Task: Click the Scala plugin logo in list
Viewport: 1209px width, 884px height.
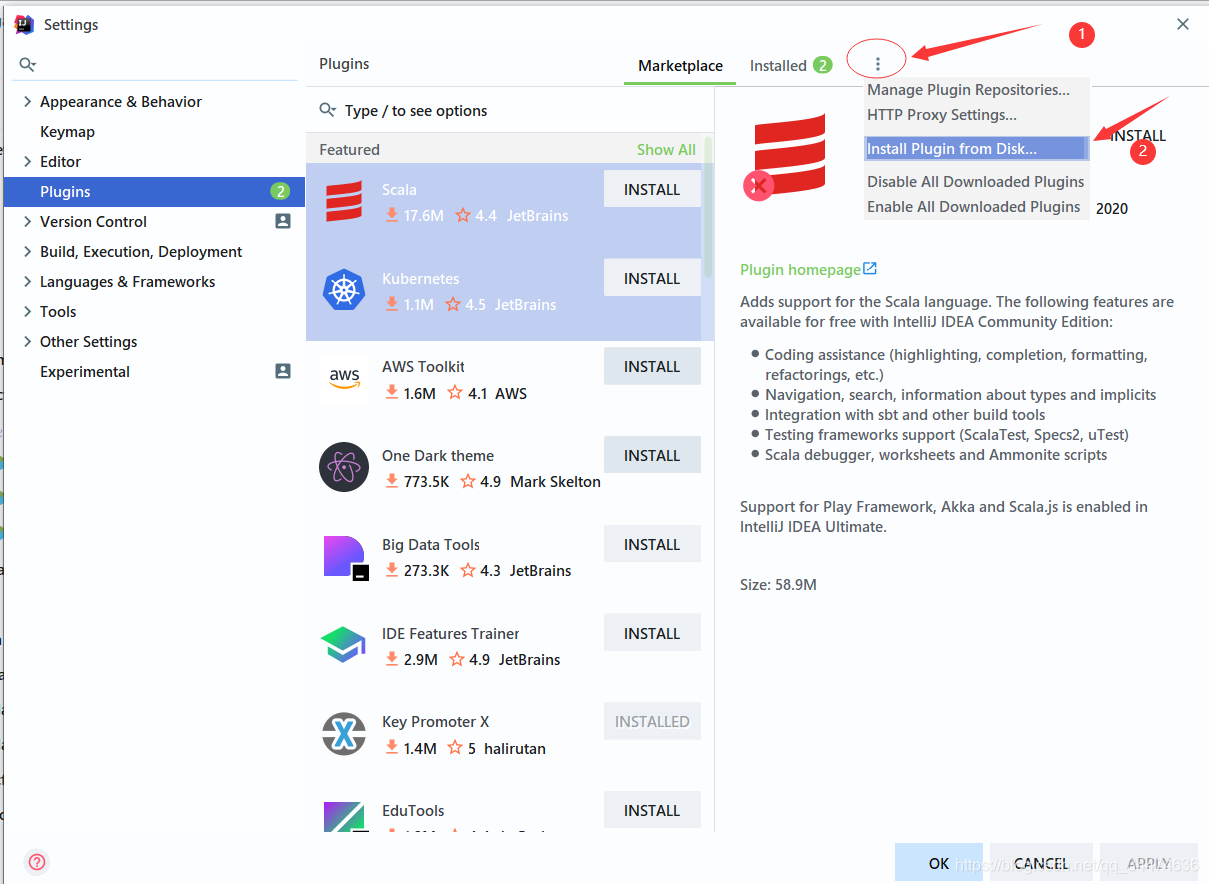Action: [344, 201]
